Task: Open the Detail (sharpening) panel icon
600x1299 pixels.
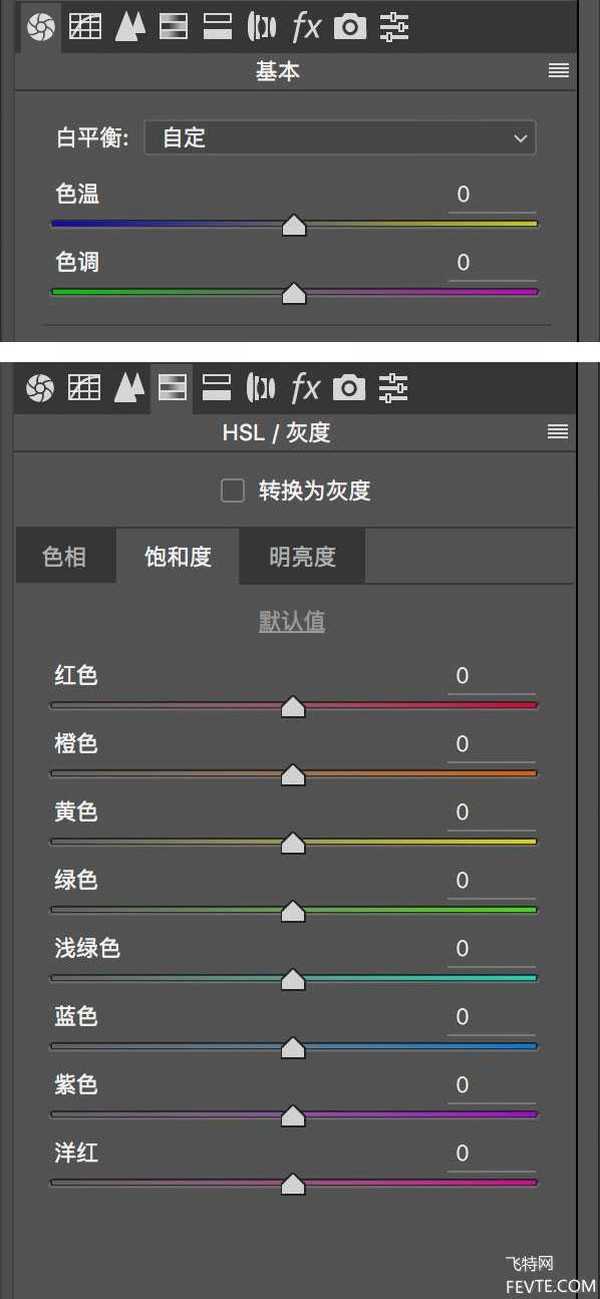Action: [129, 26]
